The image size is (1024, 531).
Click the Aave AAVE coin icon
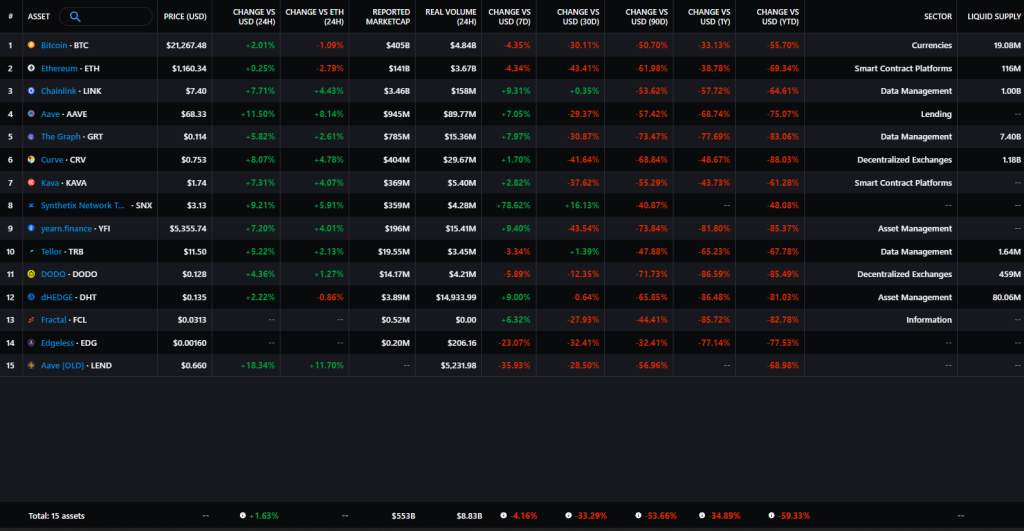(31, 114)
